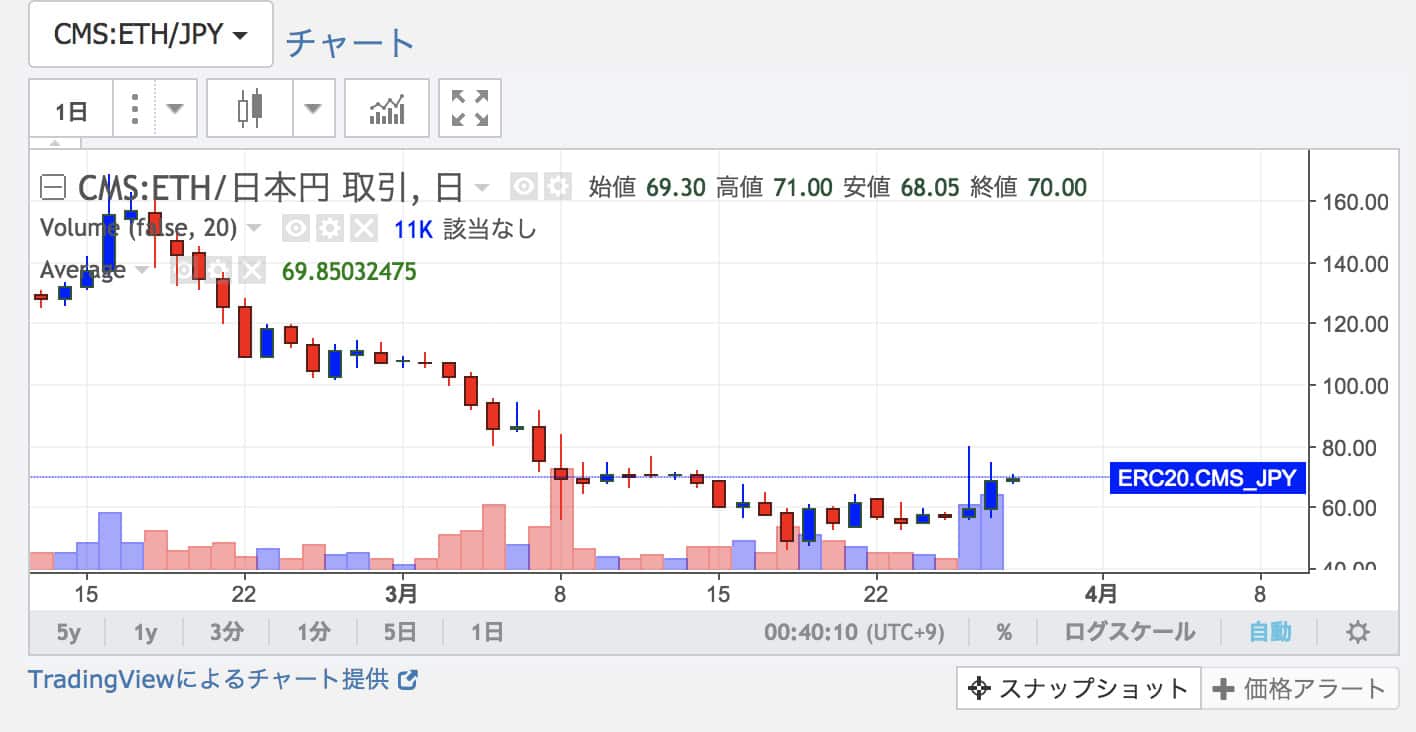
Task: Open the チャート link
Action: point(351,43)
